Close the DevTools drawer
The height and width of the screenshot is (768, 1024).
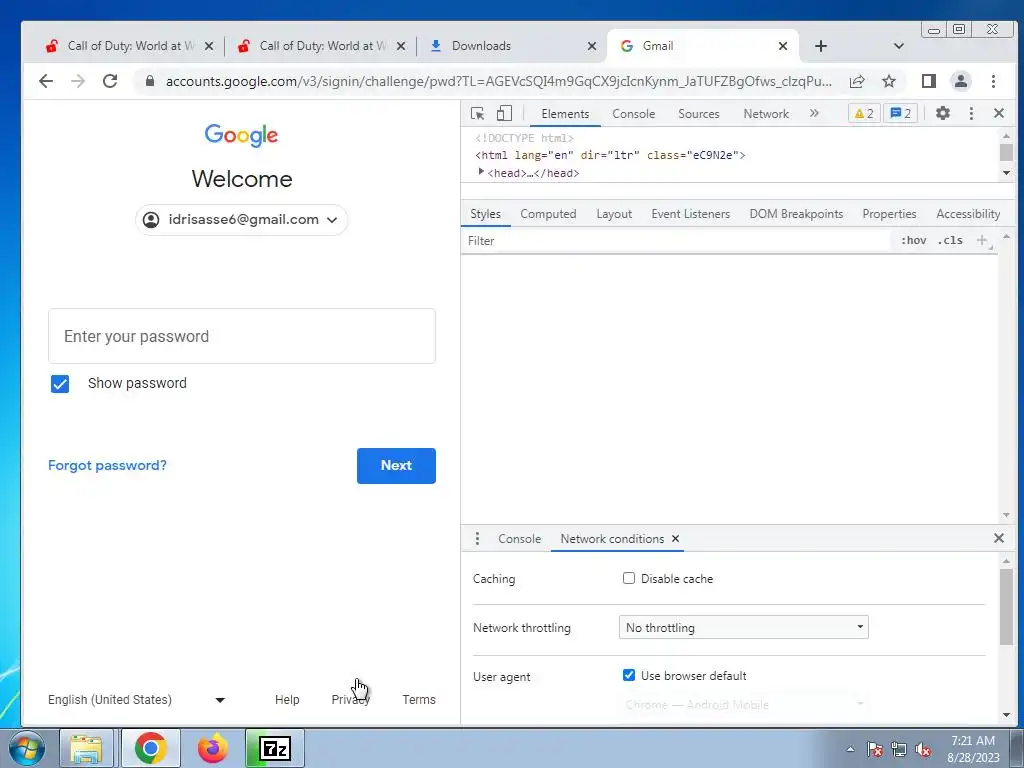(999, 538)
